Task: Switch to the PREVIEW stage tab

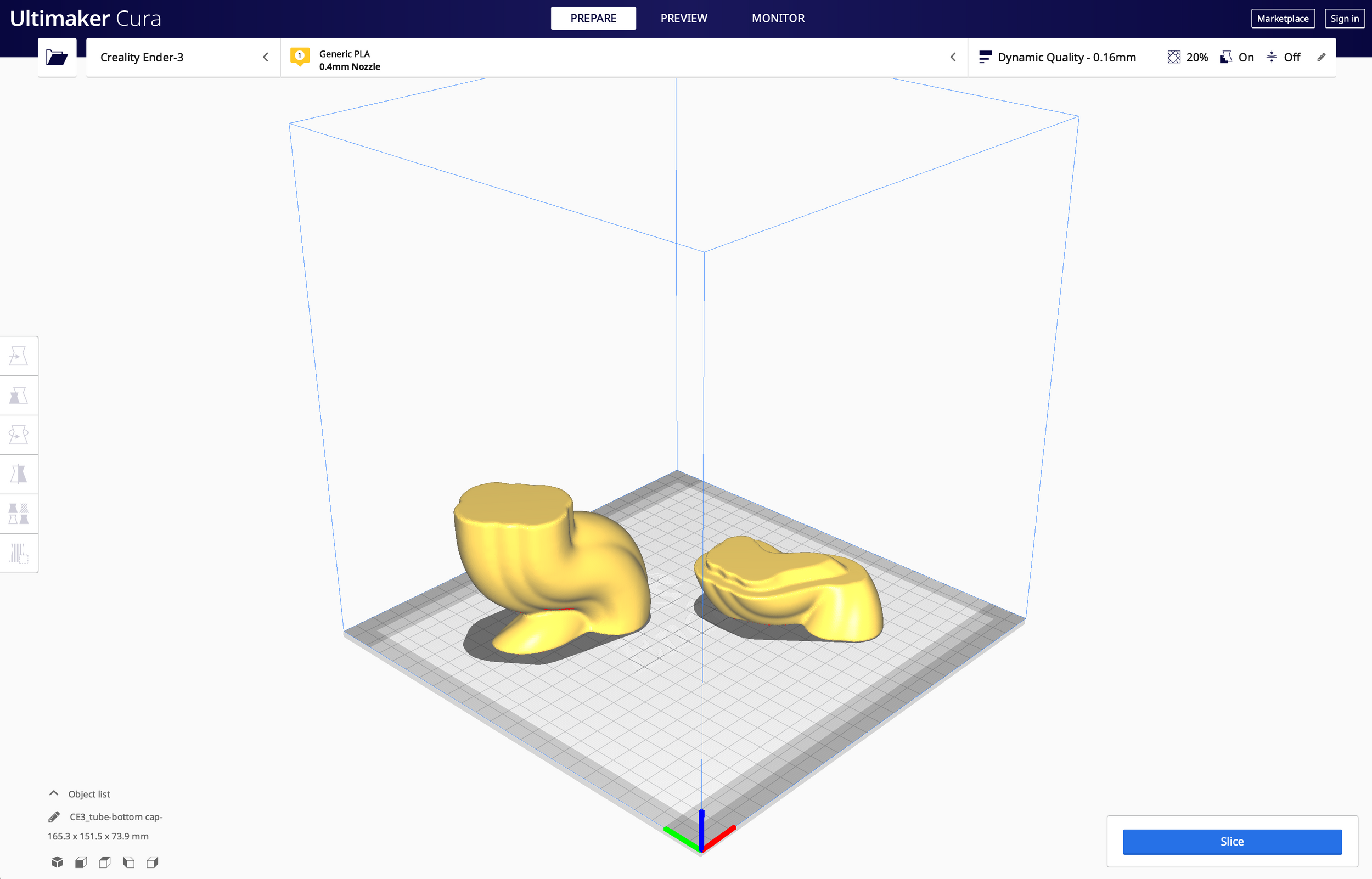Action: (x=684, y=18)
